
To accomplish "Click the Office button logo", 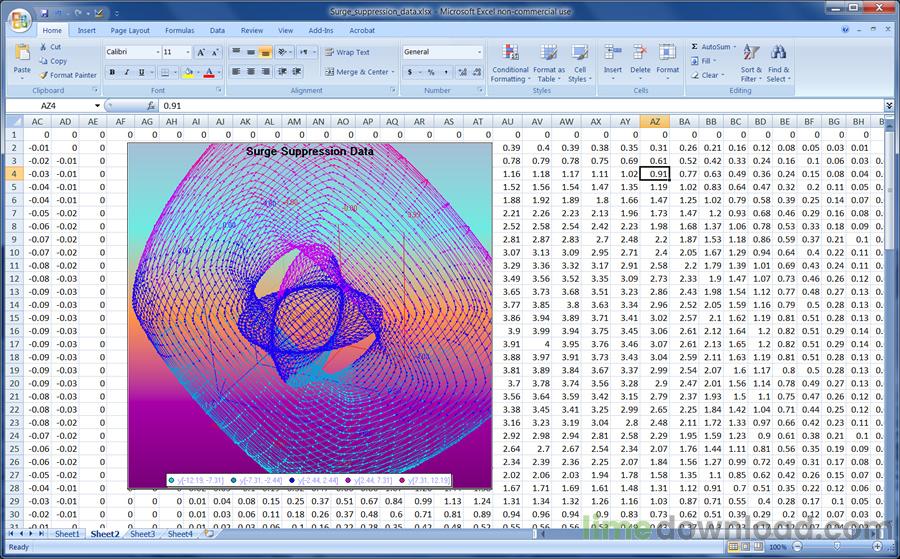I will click(19, 21).
